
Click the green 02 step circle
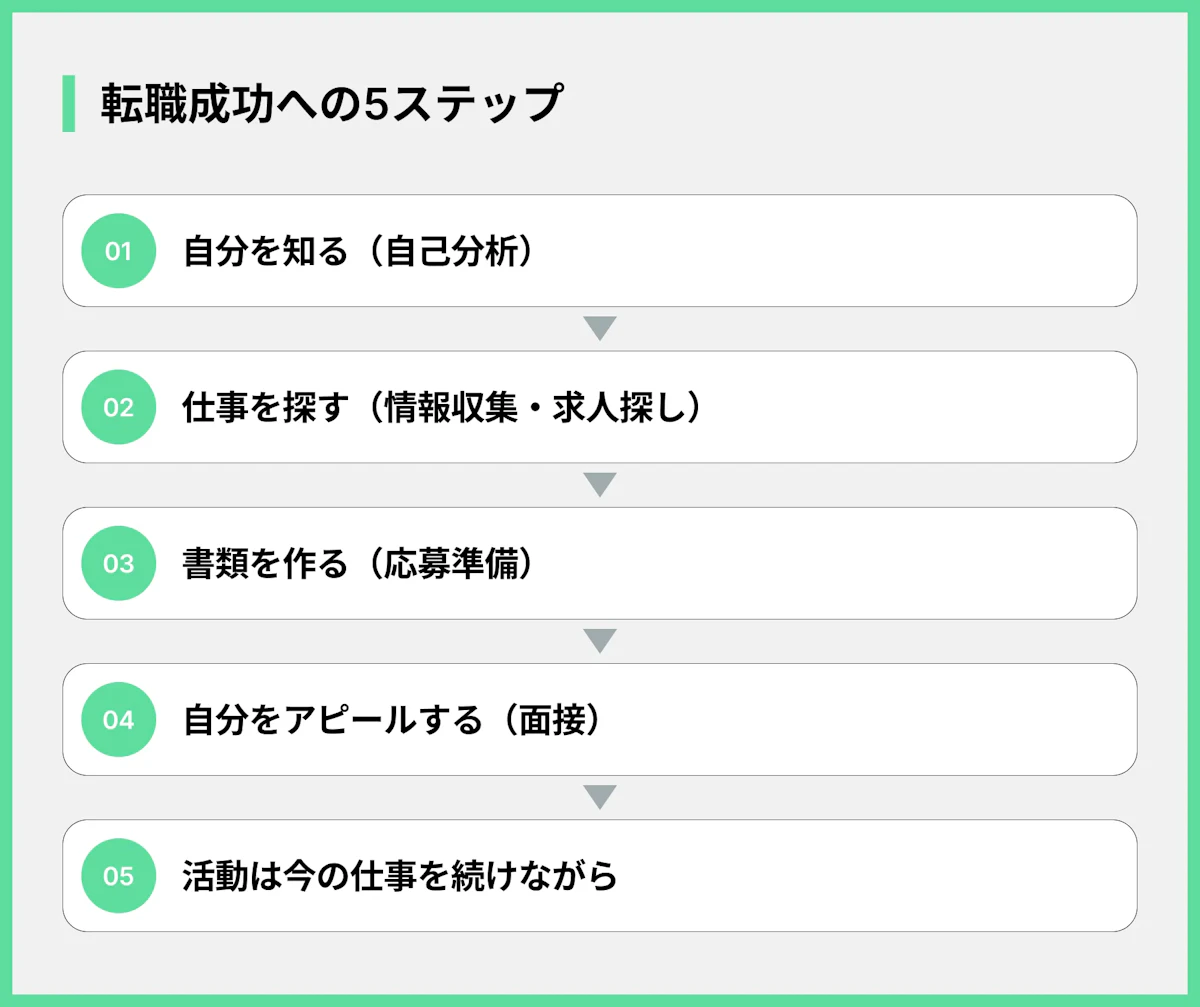(x=118, y=407)
